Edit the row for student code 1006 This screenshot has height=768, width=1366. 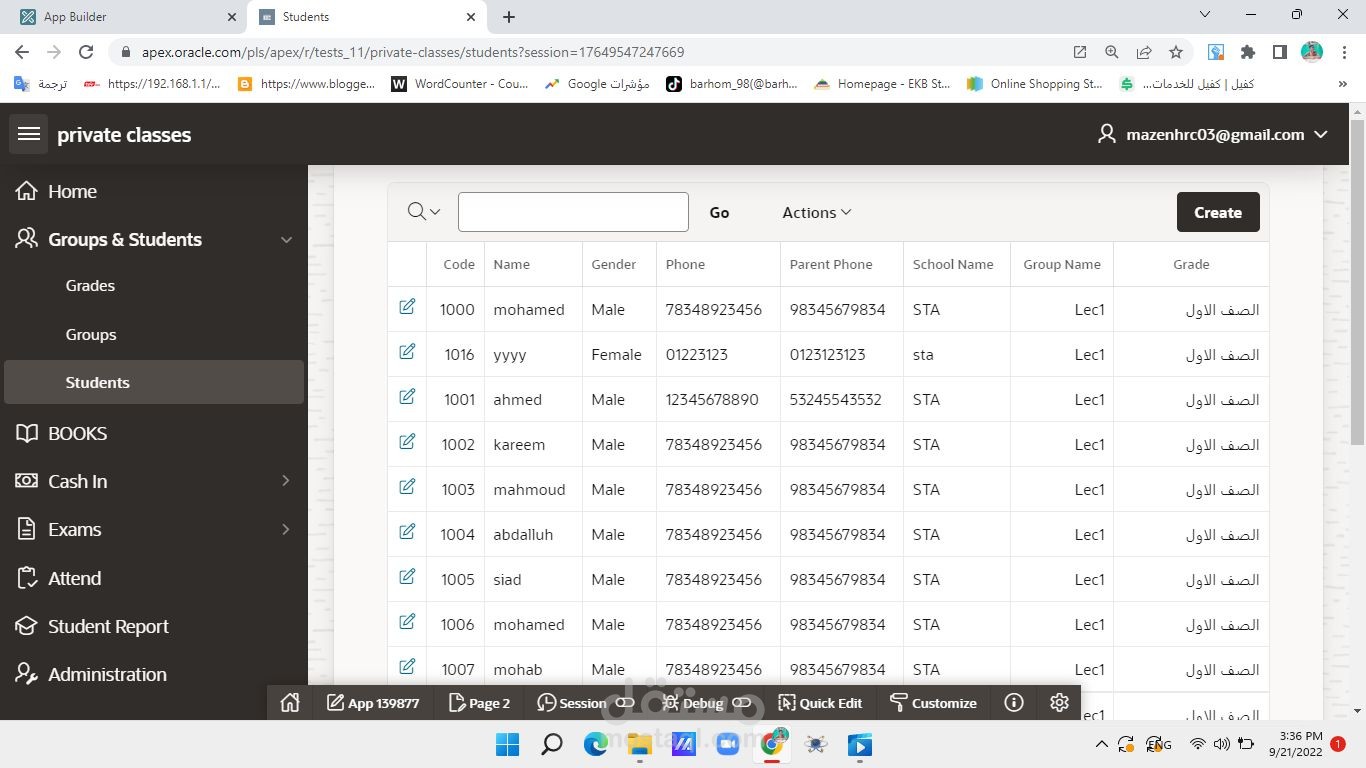click(x=407, y=622)
